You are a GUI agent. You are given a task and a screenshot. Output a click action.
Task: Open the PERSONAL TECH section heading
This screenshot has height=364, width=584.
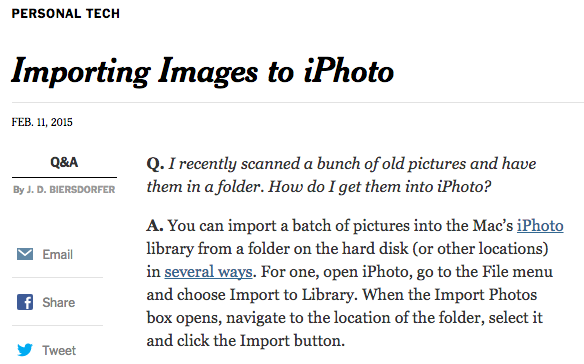66,13
